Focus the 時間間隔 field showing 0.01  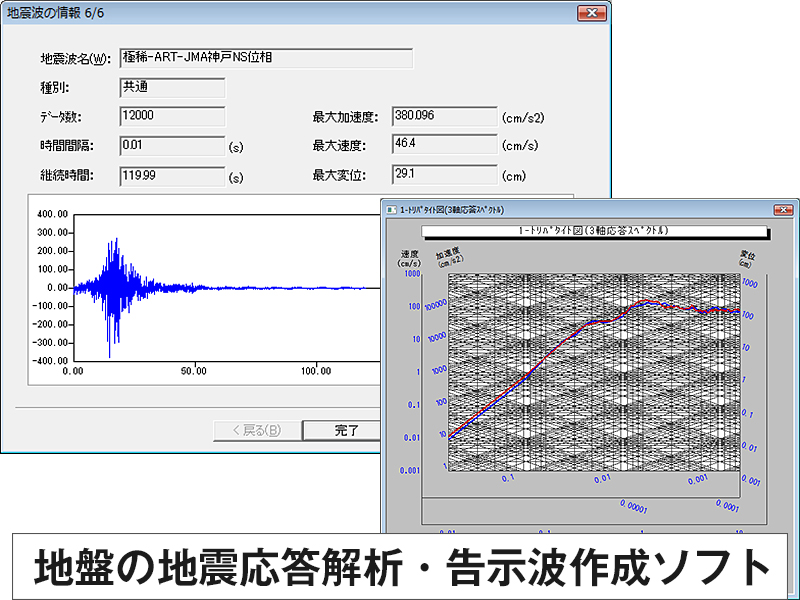click(x=171, y=146)
